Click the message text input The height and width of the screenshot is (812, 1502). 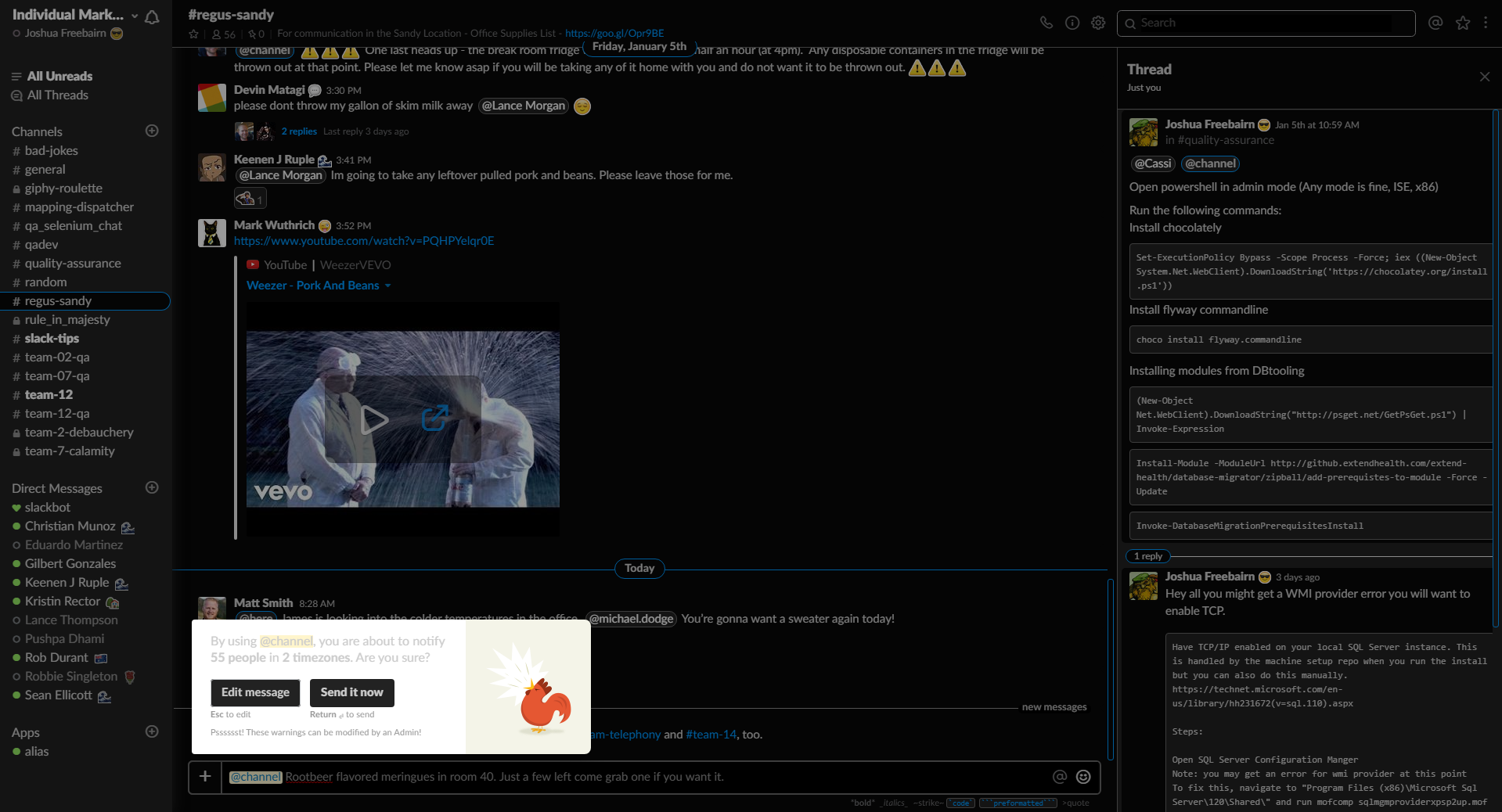tap(636, 777)
